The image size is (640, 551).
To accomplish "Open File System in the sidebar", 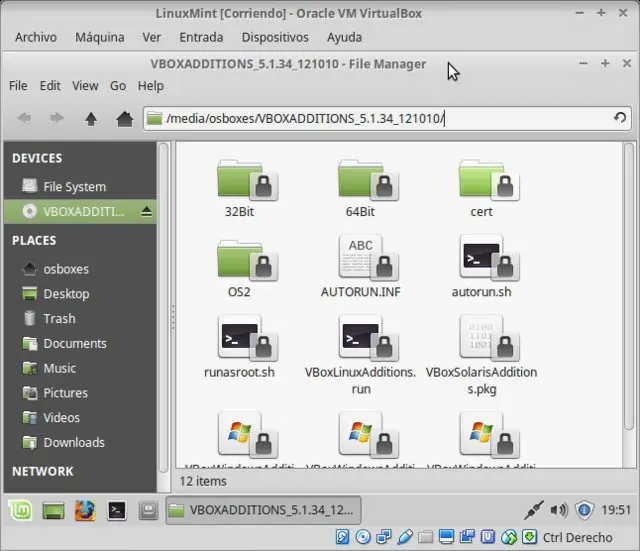I will tap(80, 187).
